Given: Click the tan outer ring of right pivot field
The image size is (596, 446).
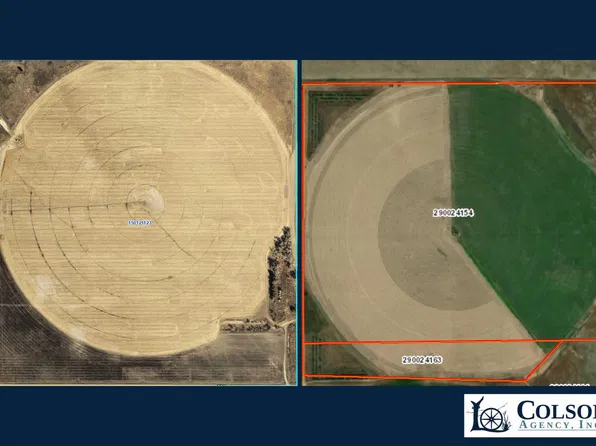Looking at the screenshot, I should tap(342, 228).
